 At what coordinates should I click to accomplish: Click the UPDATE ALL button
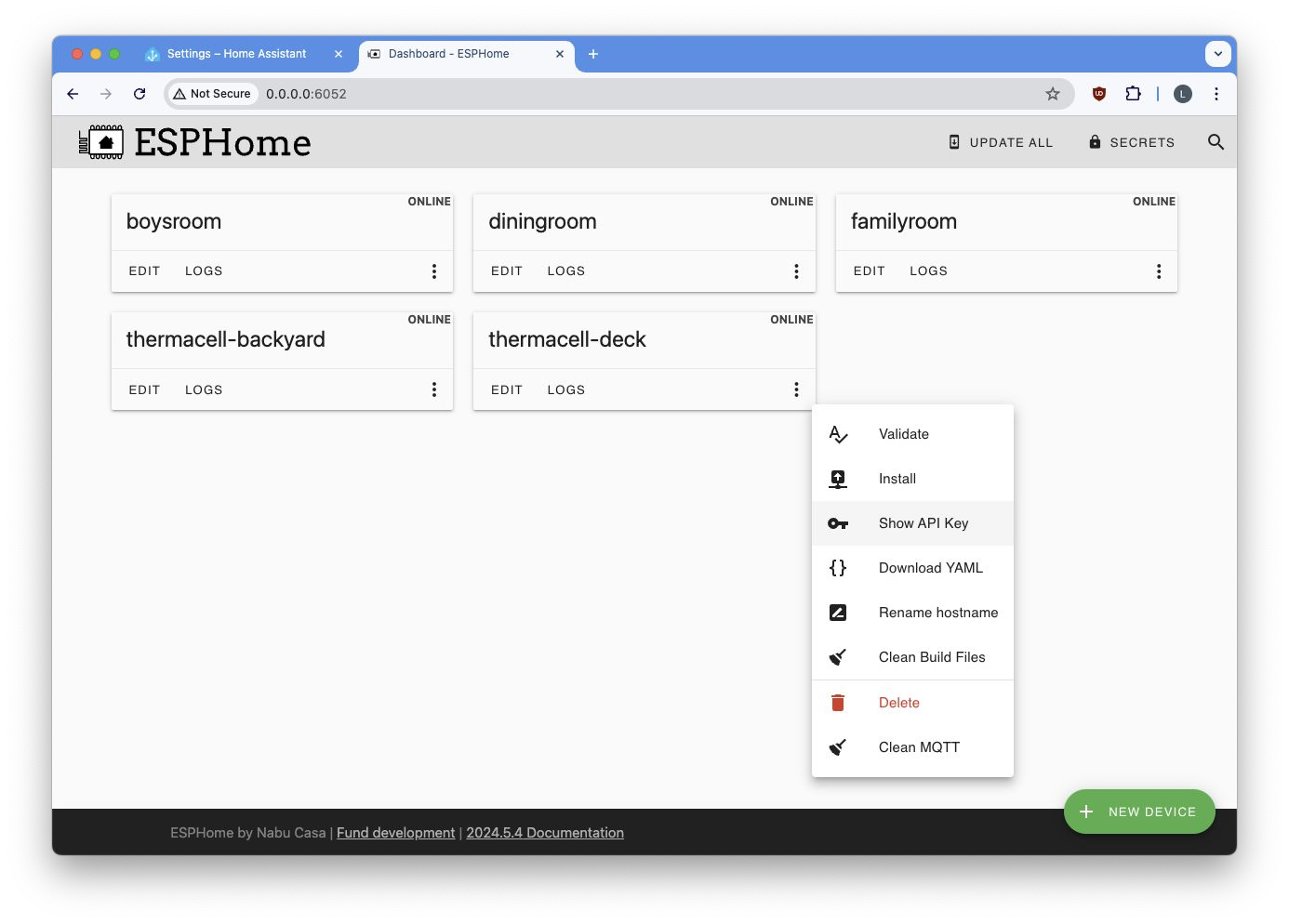1001,142
